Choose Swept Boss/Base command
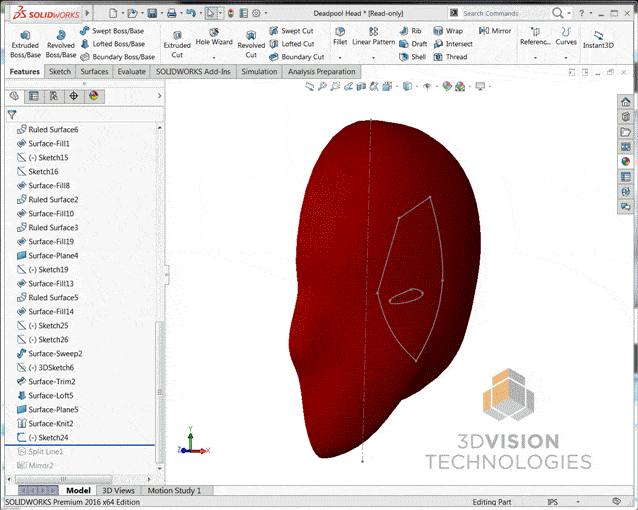The width and height of the screenshot is (638, 510). click(112, 31)
